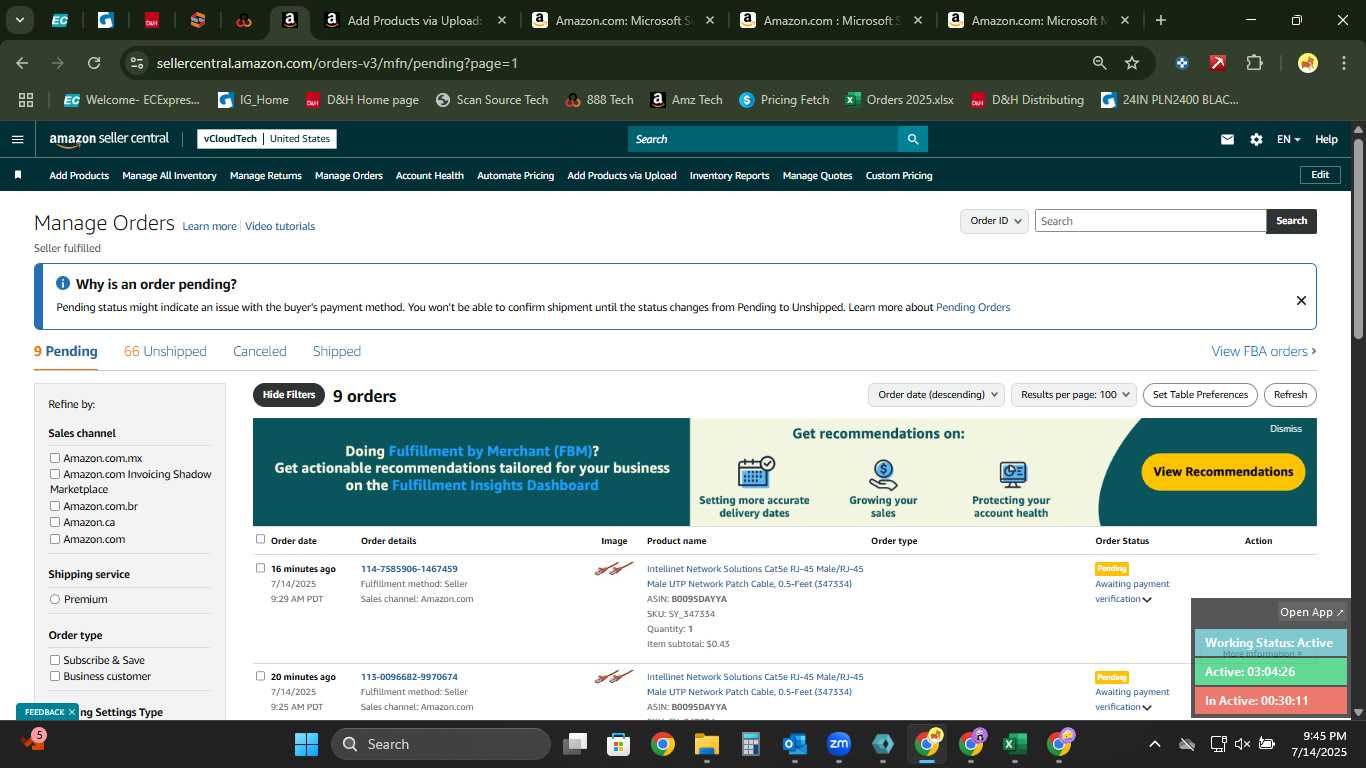
Task: Click the first order's cable product thumbnail
Action: pos(614,569)
